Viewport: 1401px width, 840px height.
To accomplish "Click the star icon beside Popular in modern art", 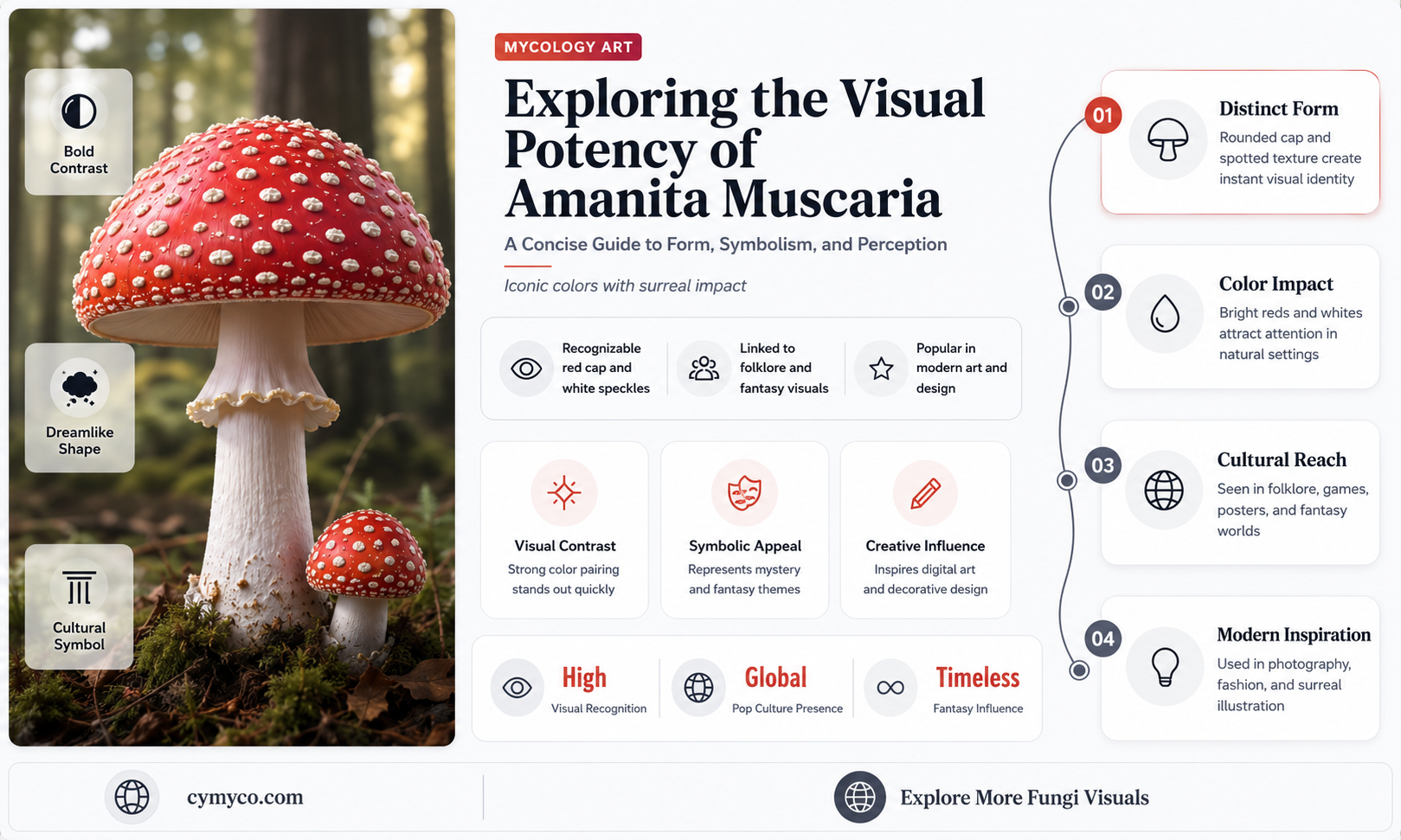I will 881,369.
